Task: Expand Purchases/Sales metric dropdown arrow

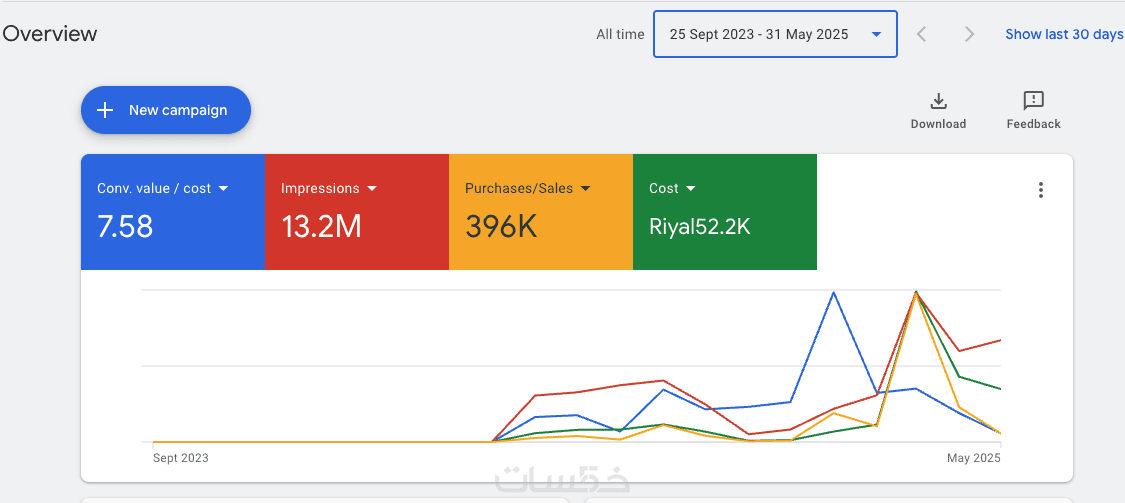Action: pyautogui.click(x=586, y=188)
